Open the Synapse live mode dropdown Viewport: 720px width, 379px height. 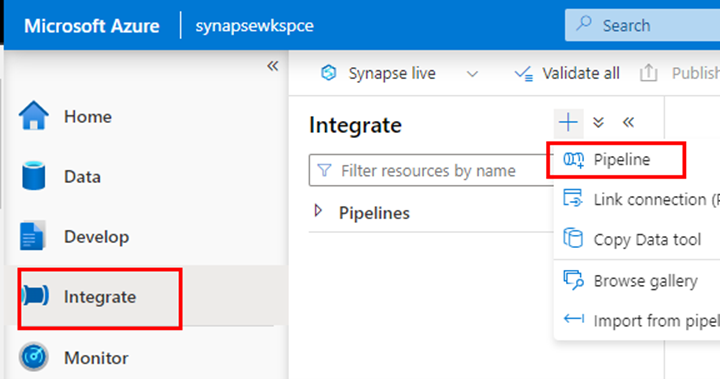click(x=472, y=74)
